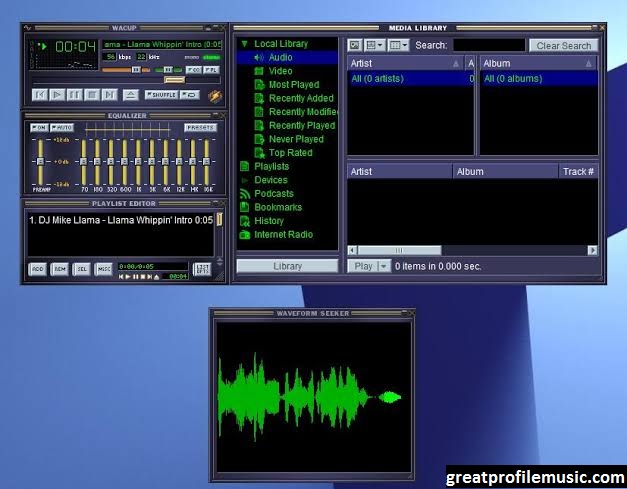Turn the equalizer ON button on or off
The image size is (627, 489).
39,128
